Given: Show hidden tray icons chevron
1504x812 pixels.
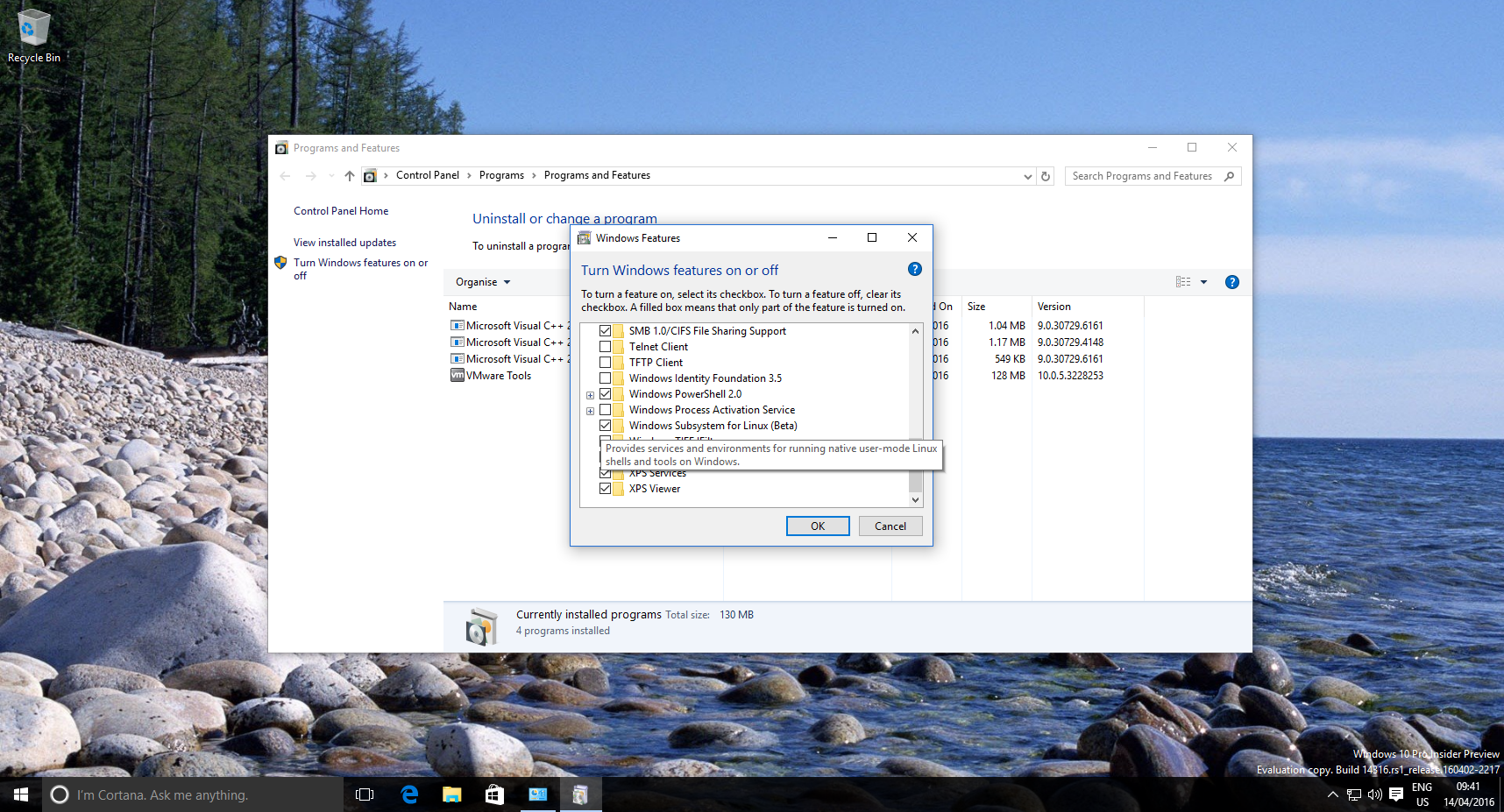Looking at the screenshot, I should coord(1332,794).
